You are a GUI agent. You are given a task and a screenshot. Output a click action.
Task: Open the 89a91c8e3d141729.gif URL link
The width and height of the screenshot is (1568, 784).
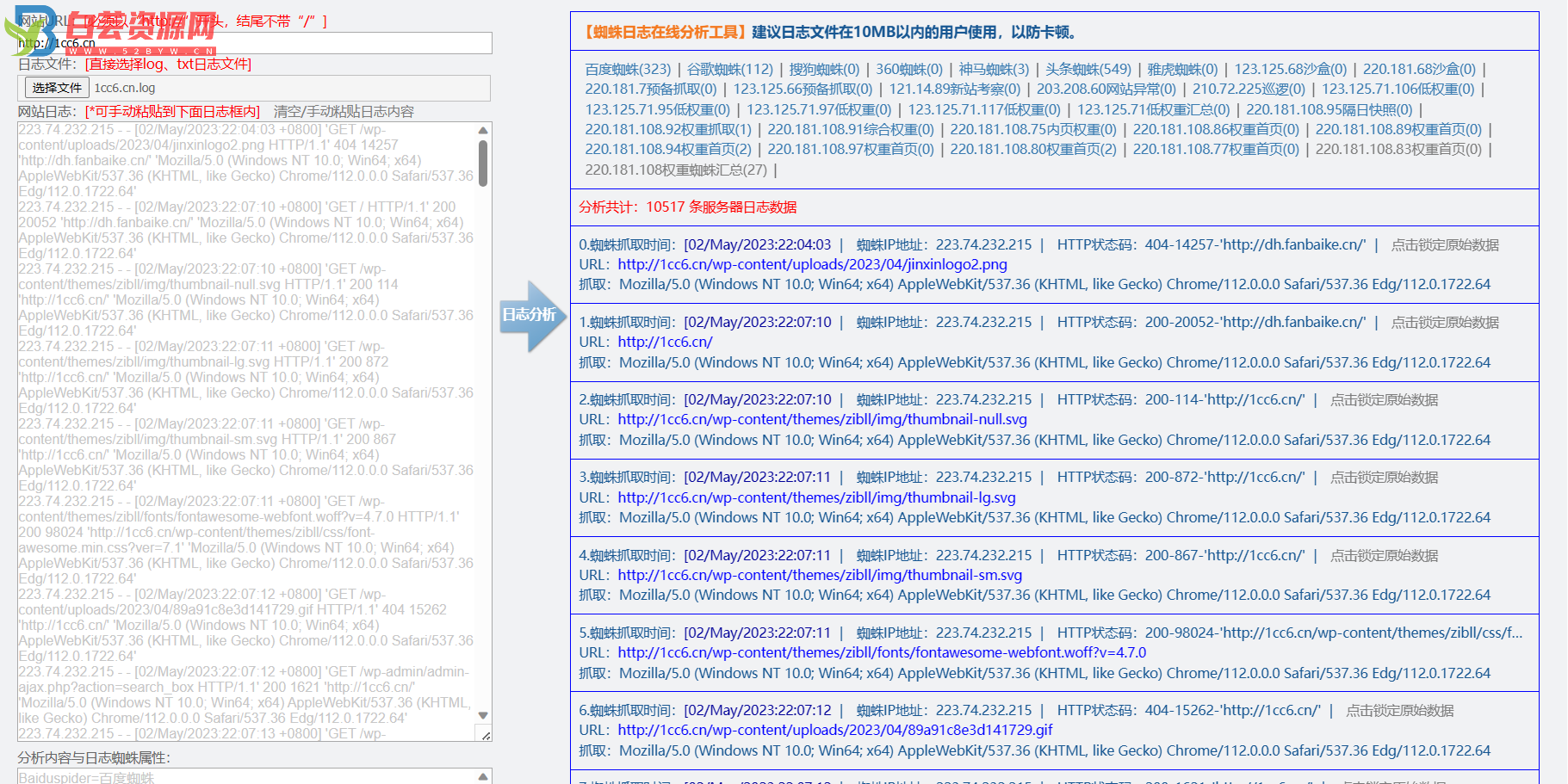(835, 730)
